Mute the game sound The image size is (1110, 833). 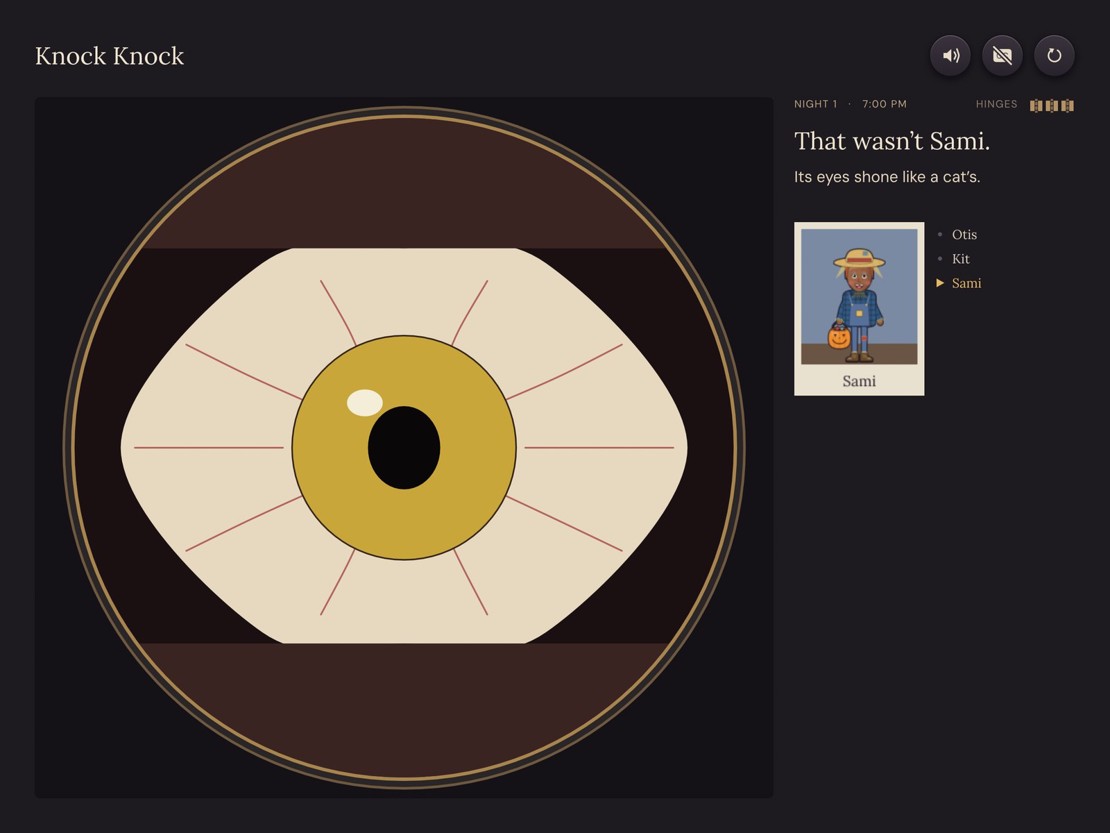coord(950,55)
